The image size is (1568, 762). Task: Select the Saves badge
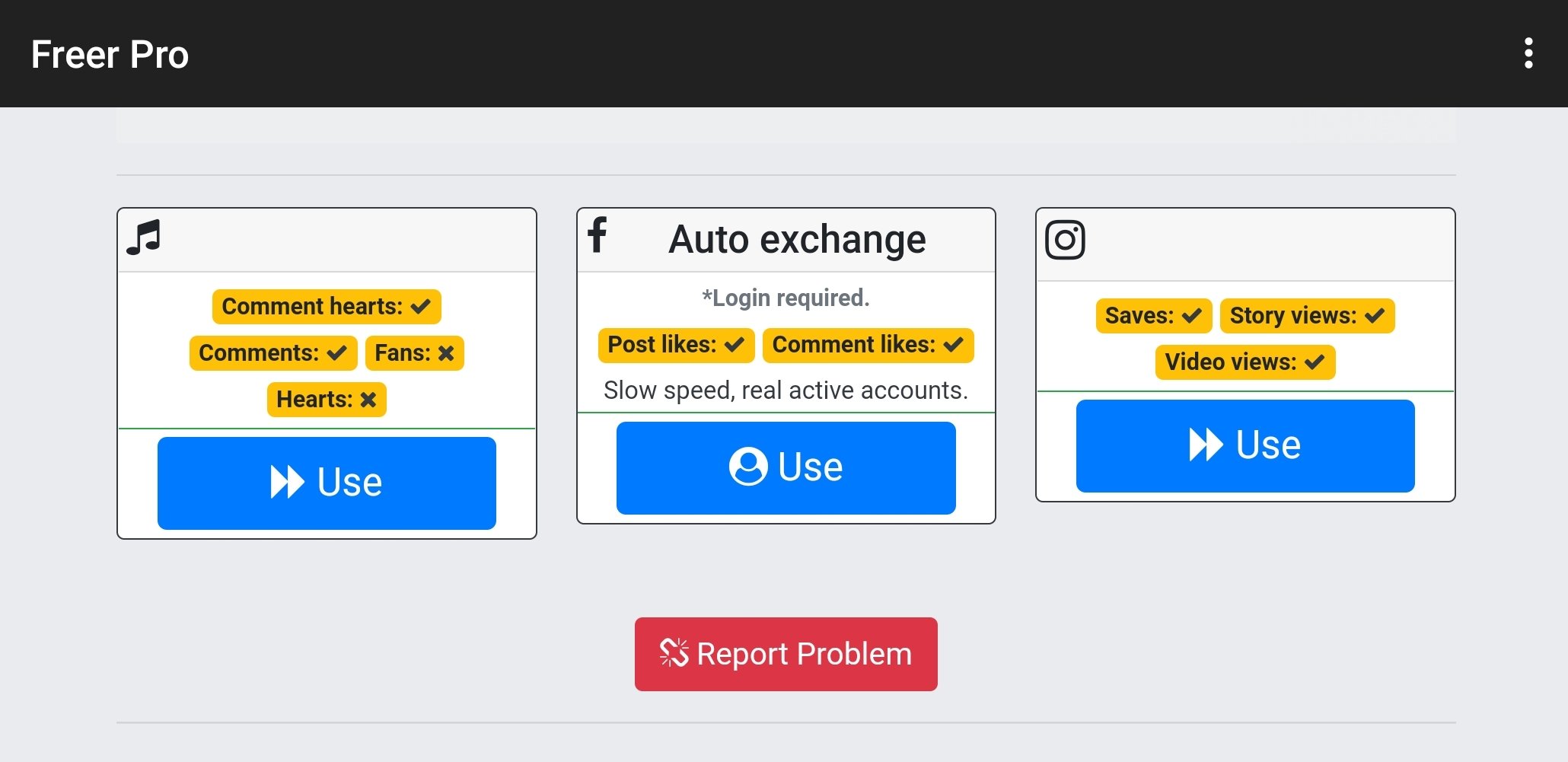(1154, 316)
